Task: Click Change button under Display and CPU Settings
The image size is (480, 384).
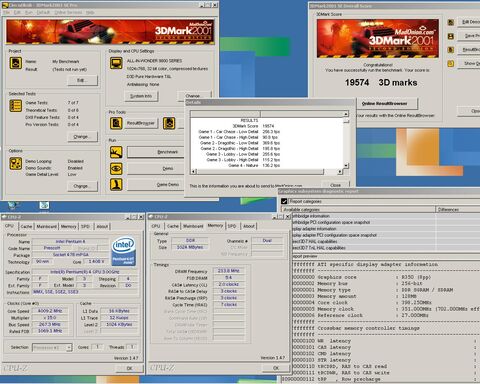Action: [194, 95]
